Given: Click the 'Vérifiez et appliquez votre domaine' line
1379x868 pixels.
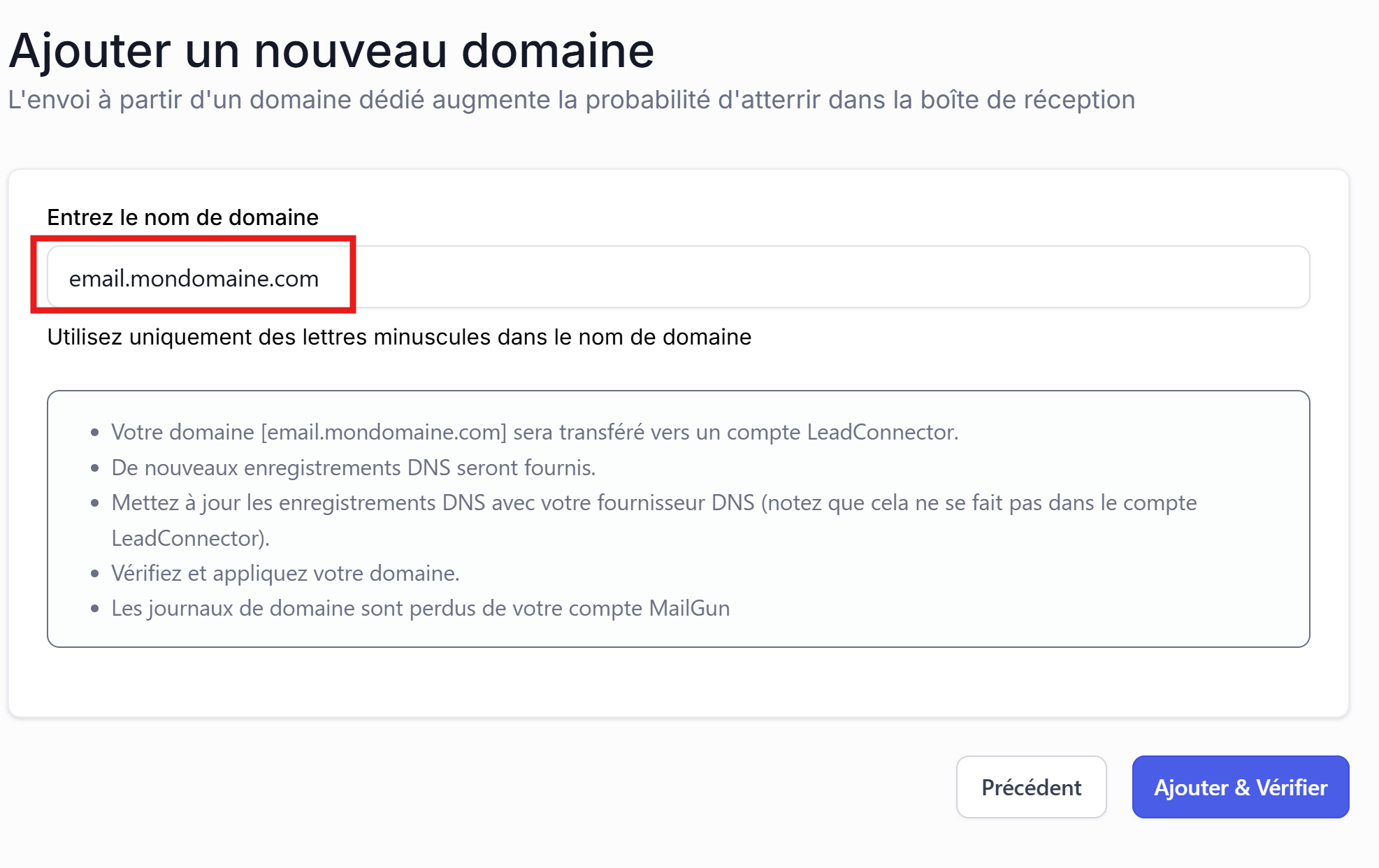Looking at the screenshot, I should (x=285, y=573).
